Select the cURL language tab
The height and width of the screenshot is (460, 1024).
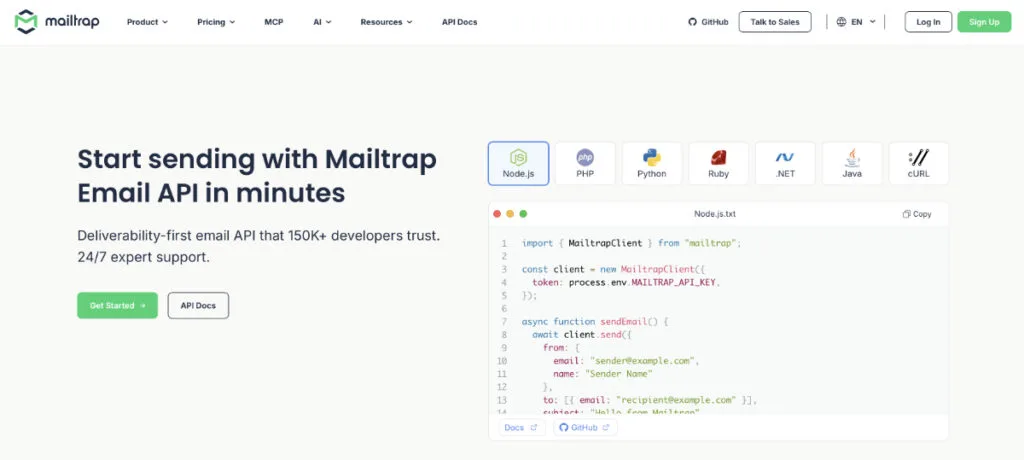tap(918, 163)
